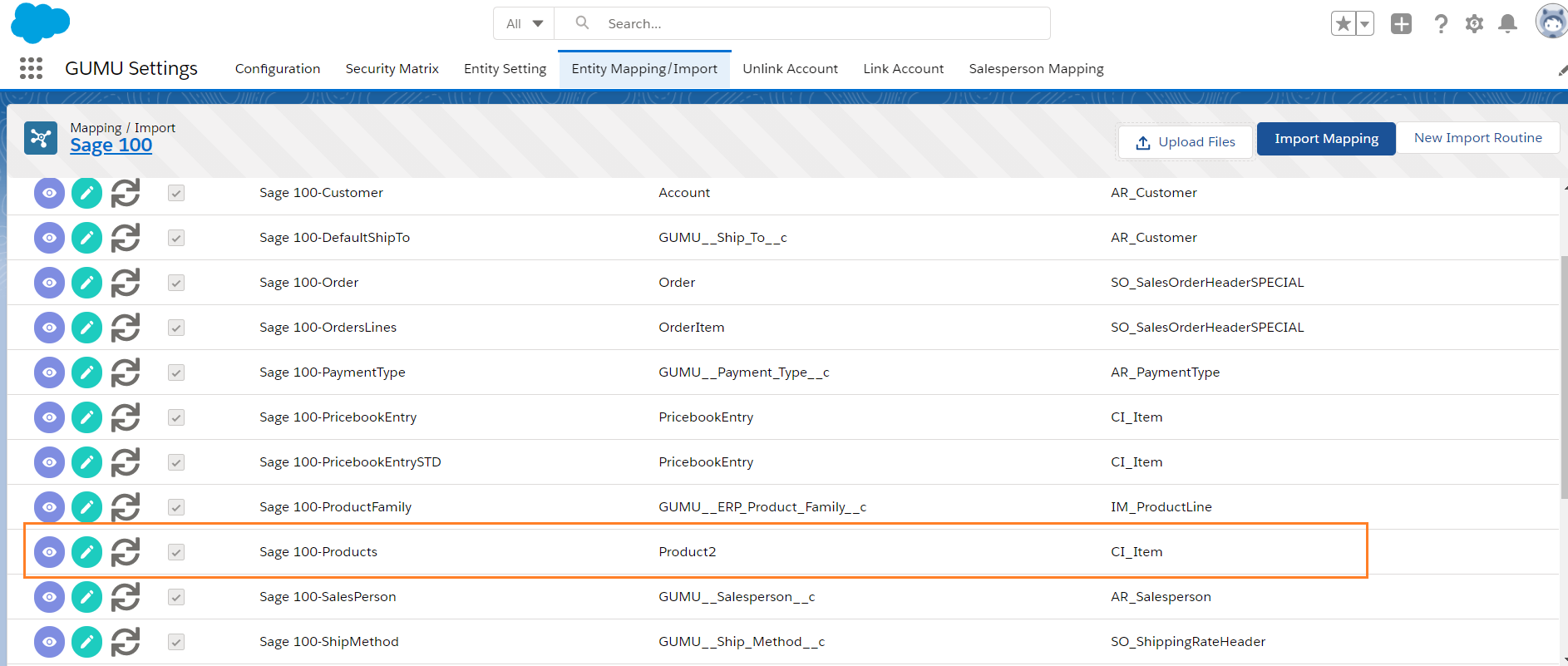The height and width of the screenshot is (666, 1568).
Task: Edit the Sage 100-Products mapping
Action: [86, 552]
